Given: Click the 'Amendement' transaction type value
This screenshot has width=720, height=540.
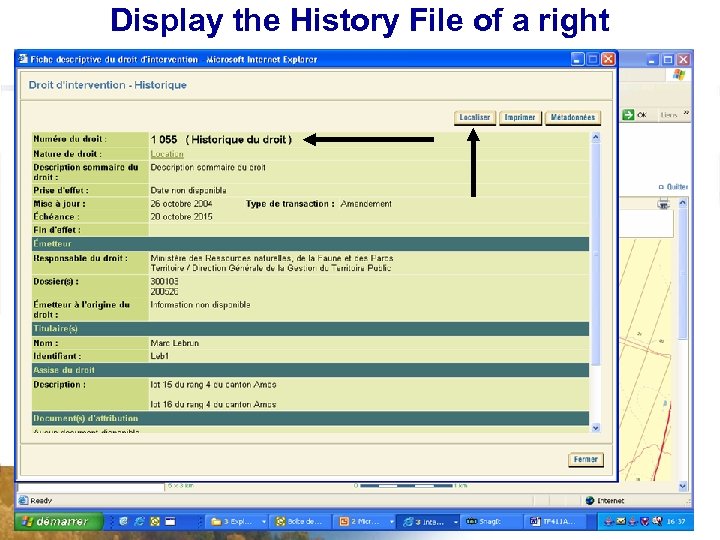Looking at the screenshot, I should click(366, 204).
